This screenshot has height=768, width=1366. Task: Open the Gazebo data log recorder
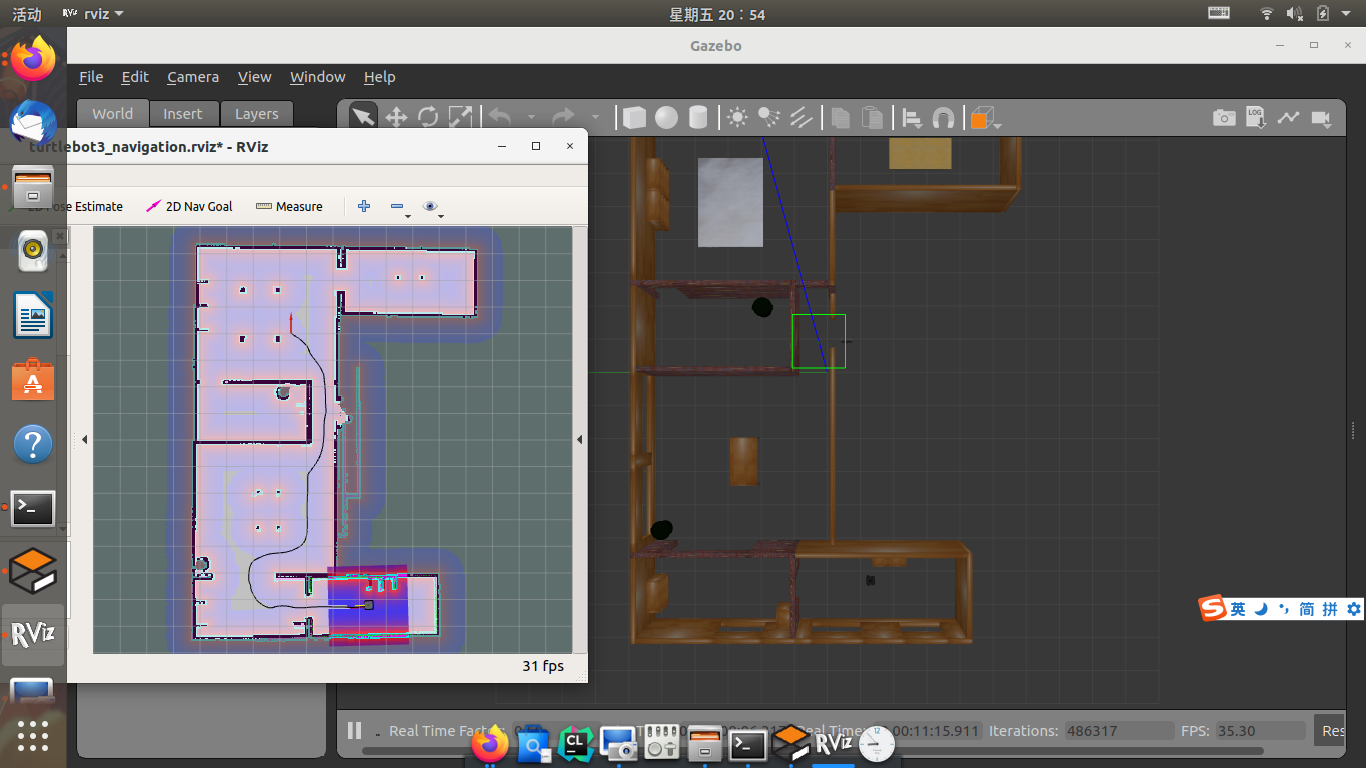click(x=1256, y=118)
